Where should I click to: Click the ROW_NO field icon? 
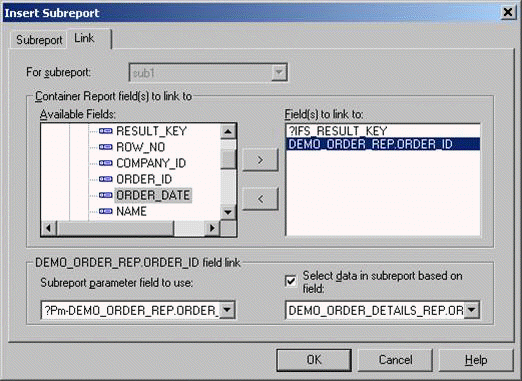(x=106, y=147)
